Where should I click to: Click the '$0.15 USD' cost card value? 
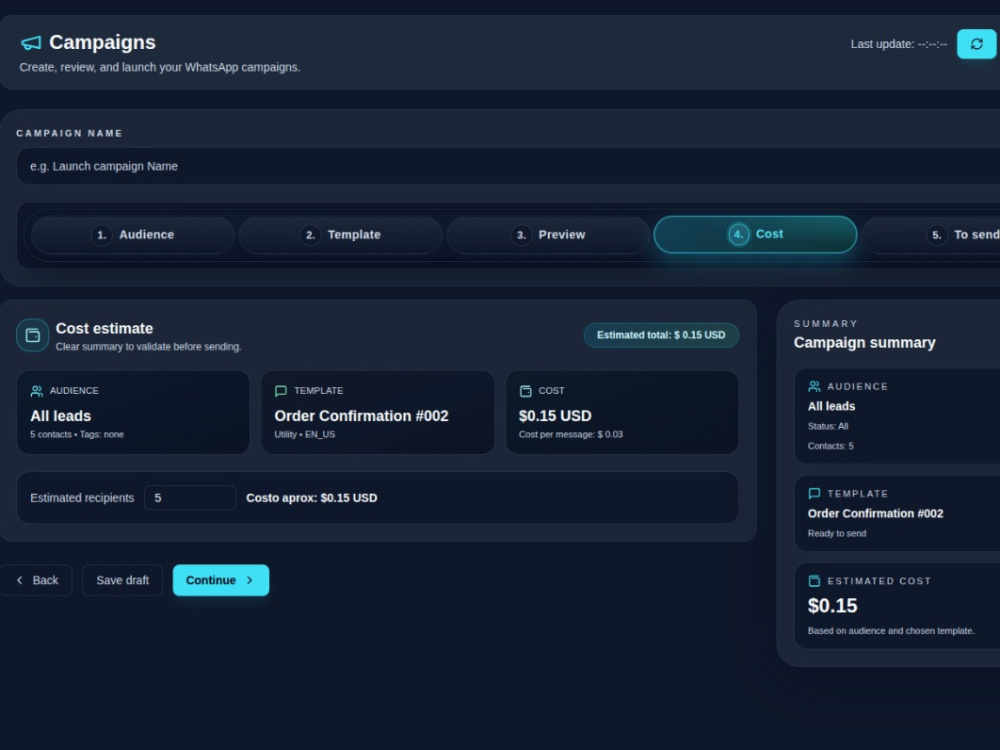[x=555, y=416]
